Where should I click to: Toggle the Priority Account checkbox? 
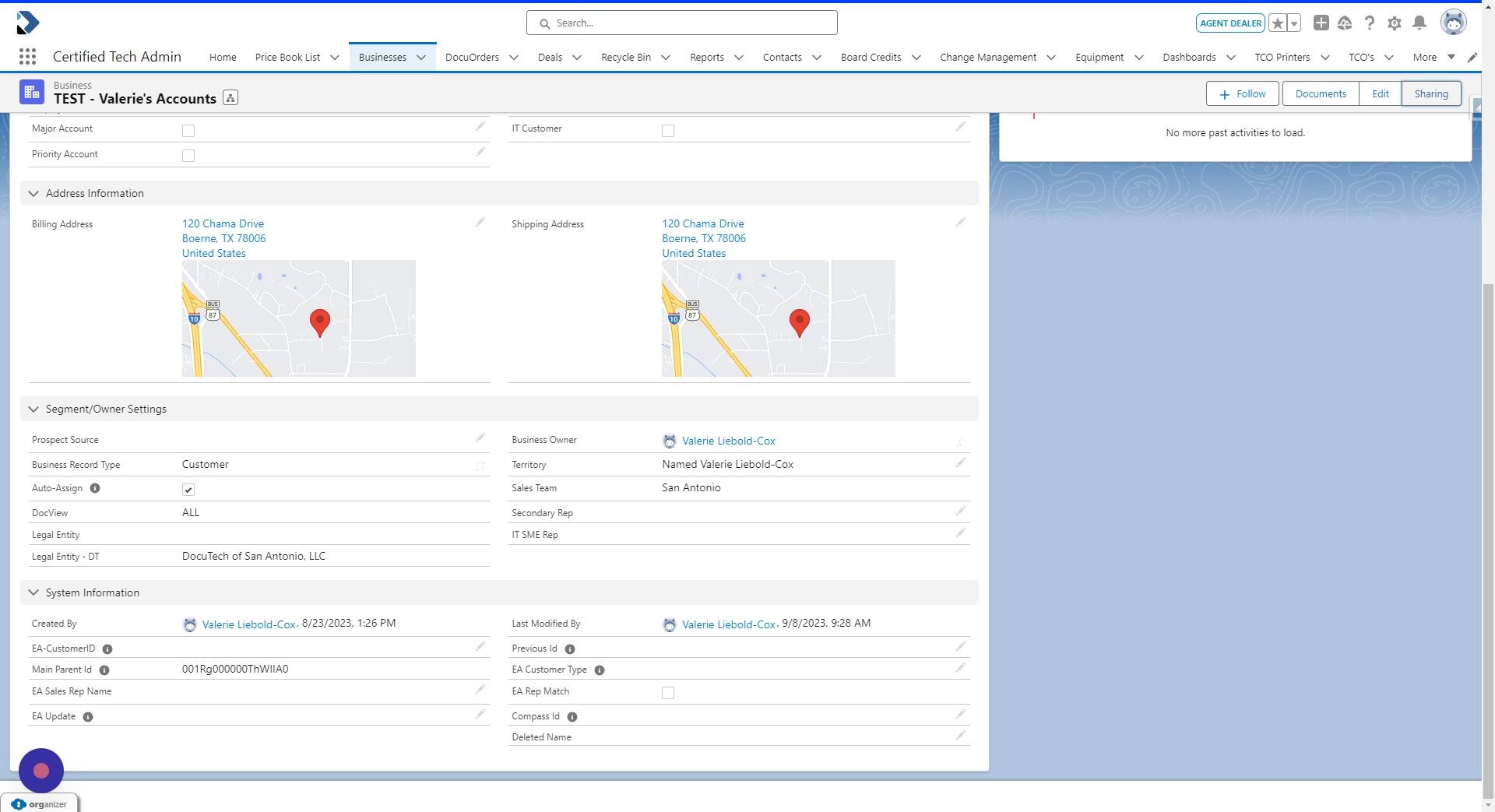[188, 156]
